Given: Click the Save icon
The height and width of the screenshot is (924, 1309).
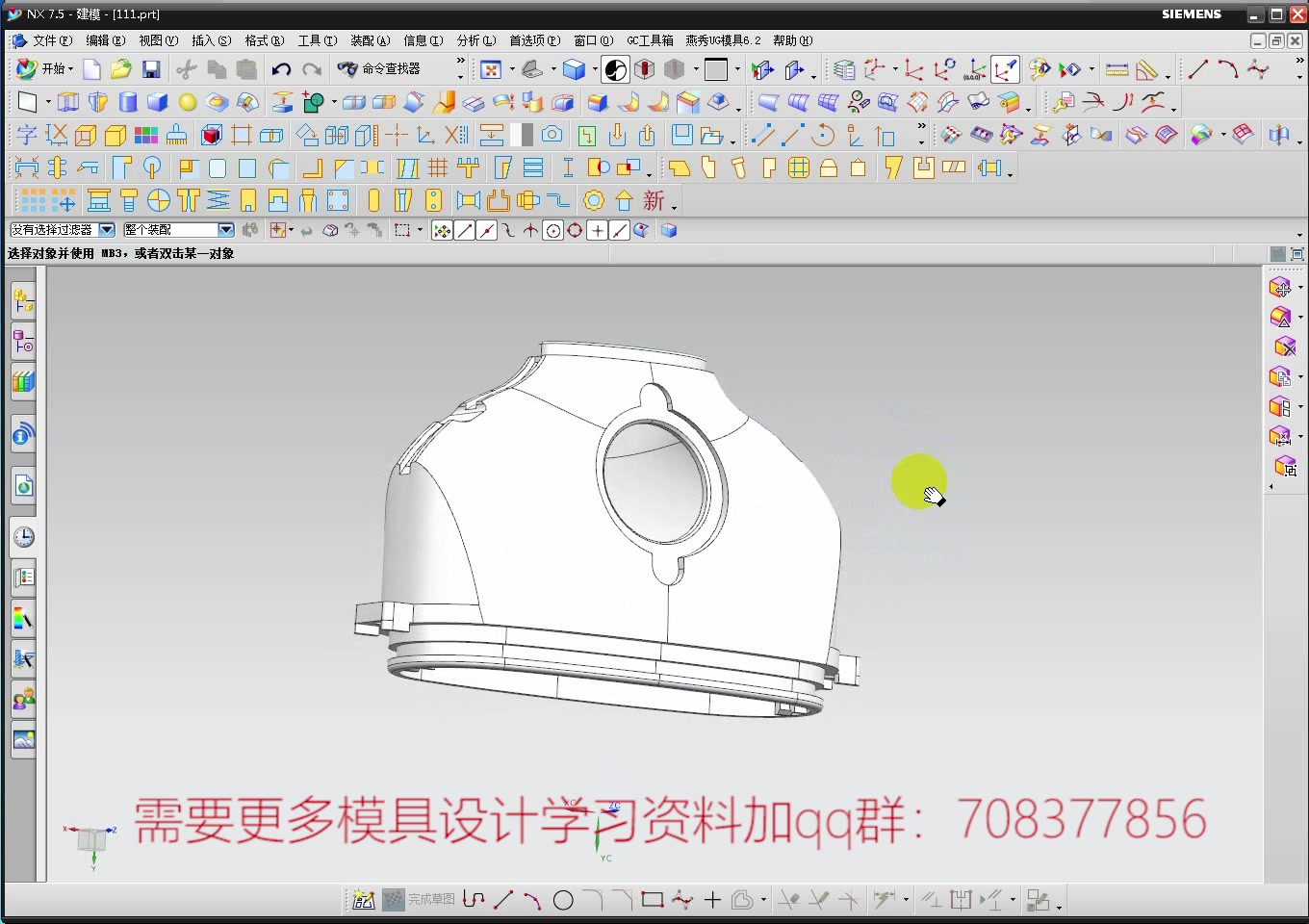Looking at the screenshot, I should (x=151, y=68).
